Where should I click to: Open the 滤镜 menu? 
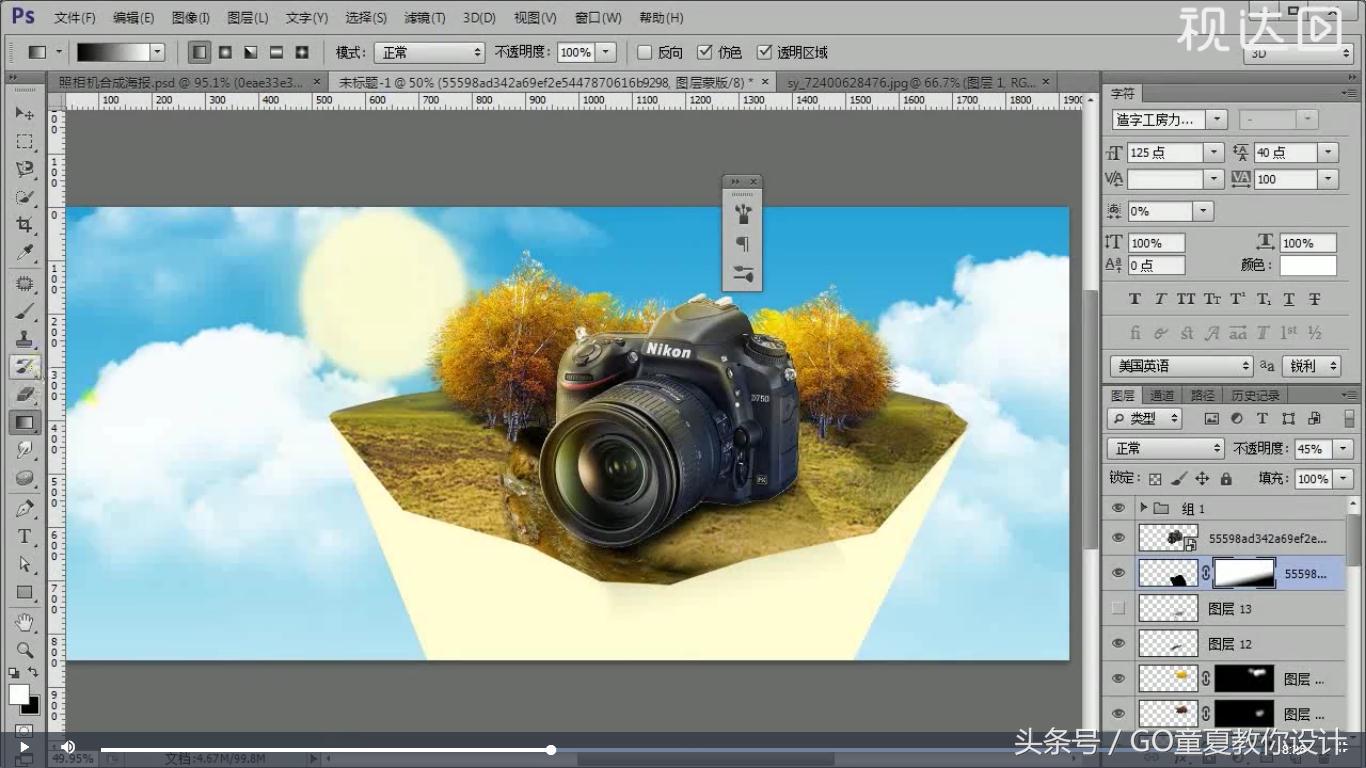point(424,17)
